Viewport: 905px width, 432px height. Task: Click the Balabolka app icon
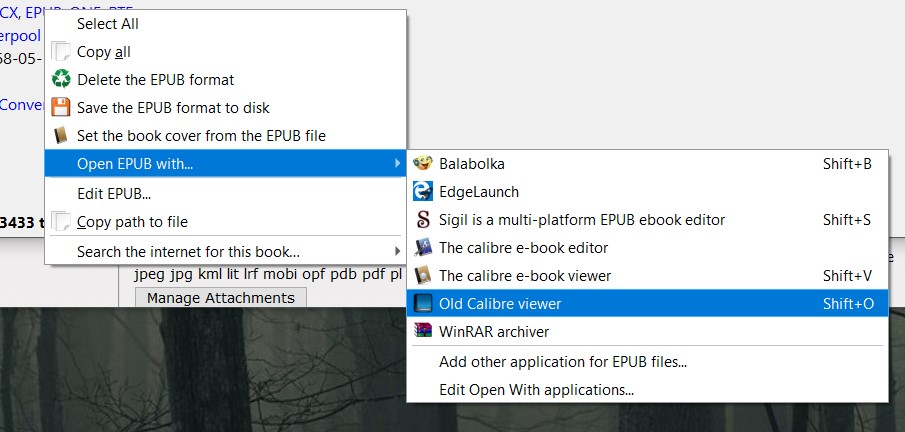tap(422, 163)
